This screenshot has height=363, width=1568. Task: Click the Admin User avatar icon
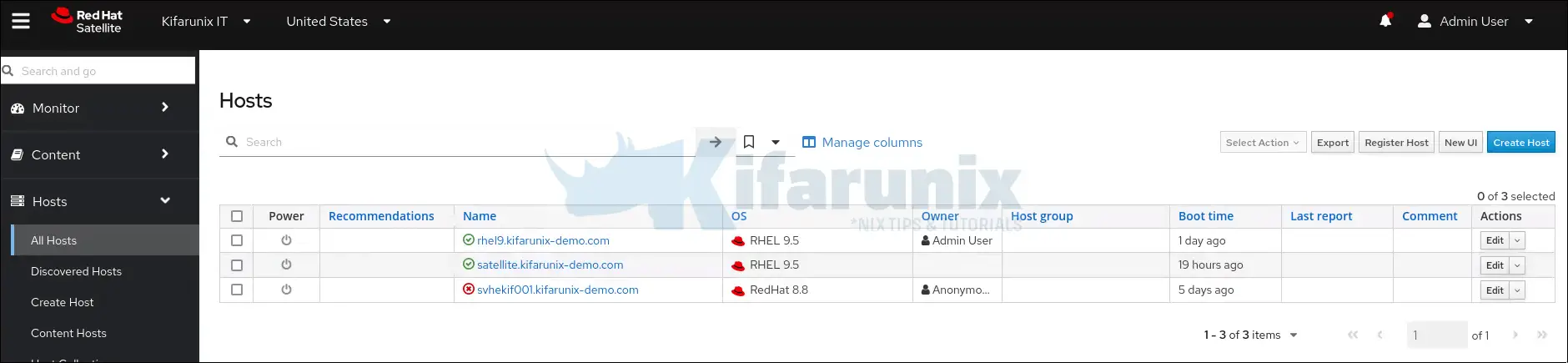(1425, 21)
